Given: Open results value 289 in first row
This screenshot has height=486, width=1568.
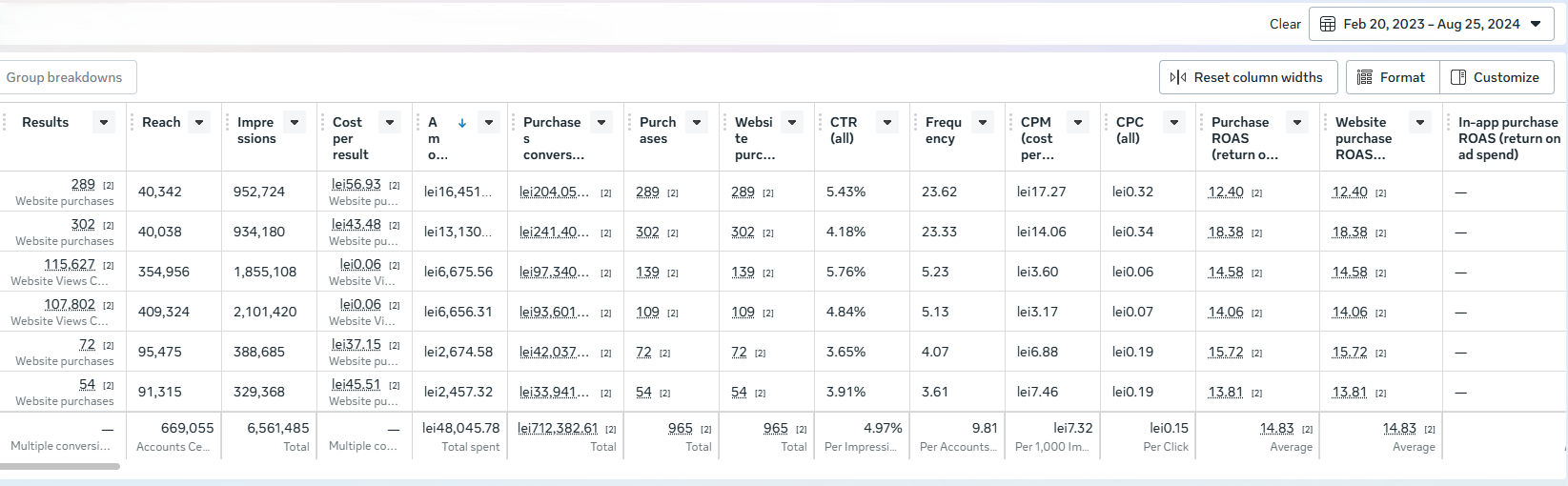Looking at the screenshot, I should 83,184.
